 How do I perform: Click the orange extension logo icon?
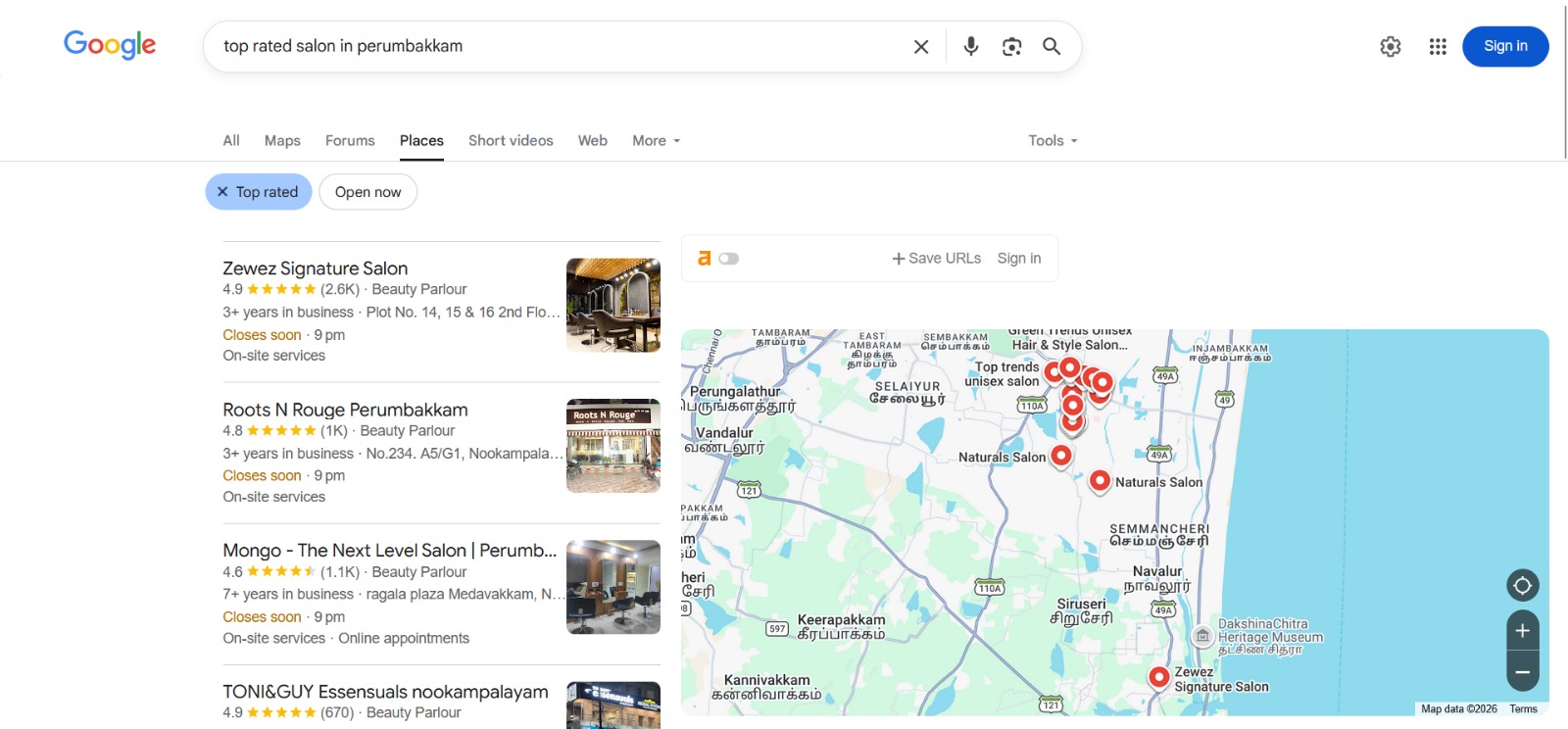(x=704, y=259)
